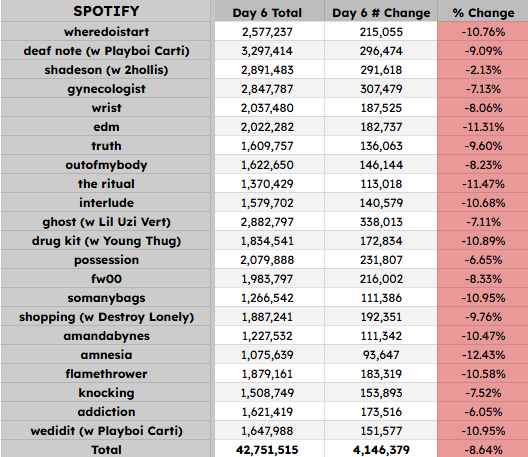The image size is (528, 457).
Task: Select the Day 6 # Change header
Action: (x=381, y=11)
